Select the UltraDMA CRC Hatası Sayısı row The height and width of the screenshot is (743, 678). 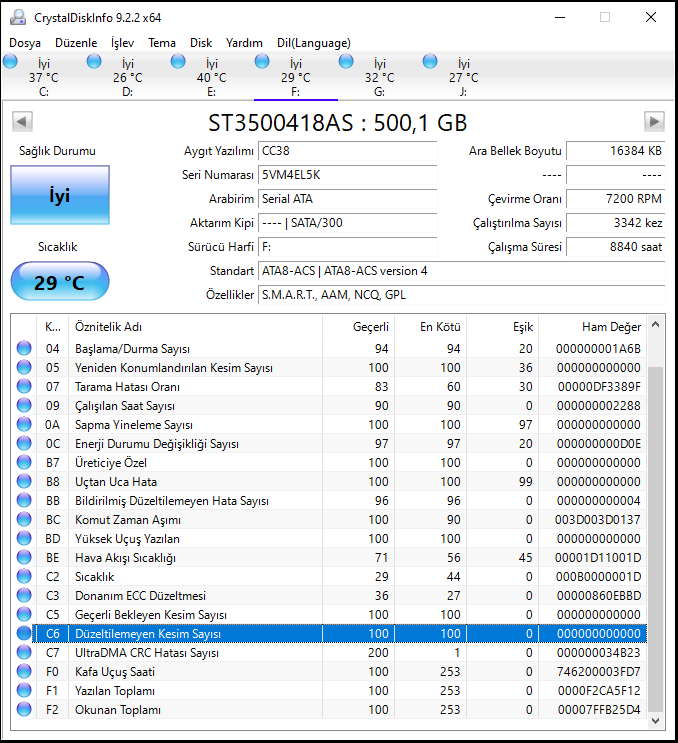click(147, 653)
